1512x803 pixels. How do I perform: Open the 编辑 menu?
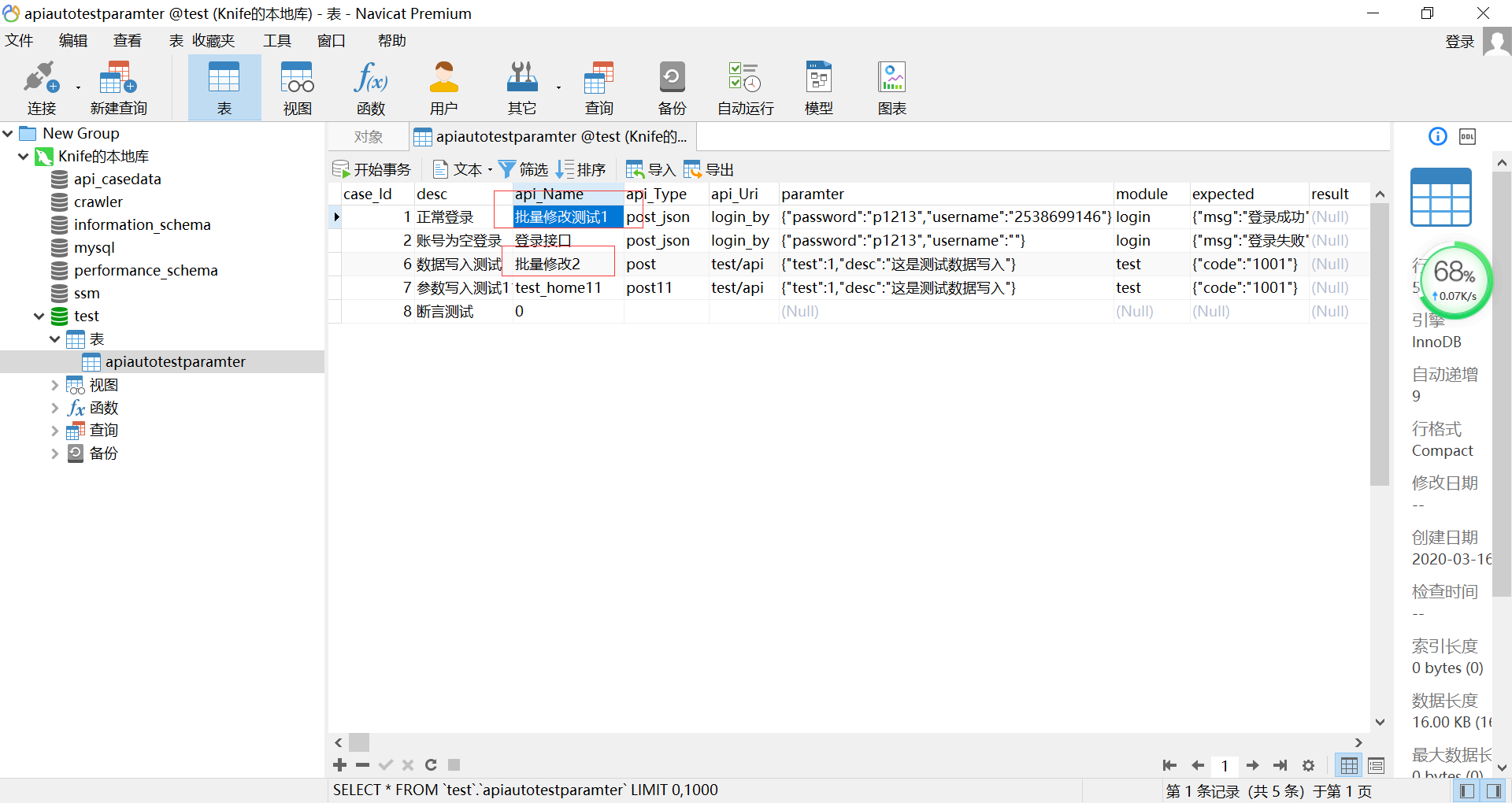(x=73, y=40)
